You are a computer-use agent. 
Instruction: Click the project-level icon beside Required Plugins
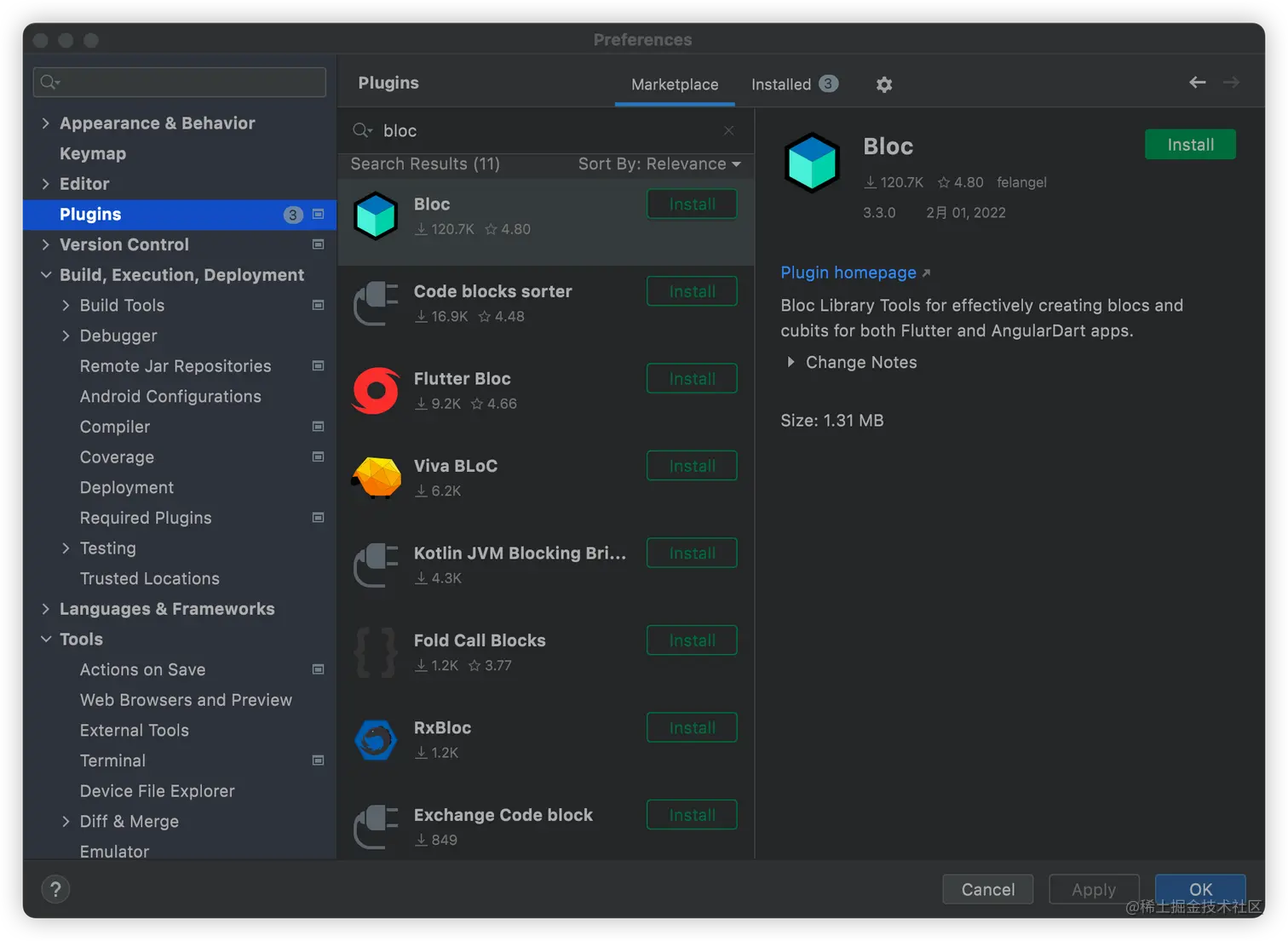318,518
